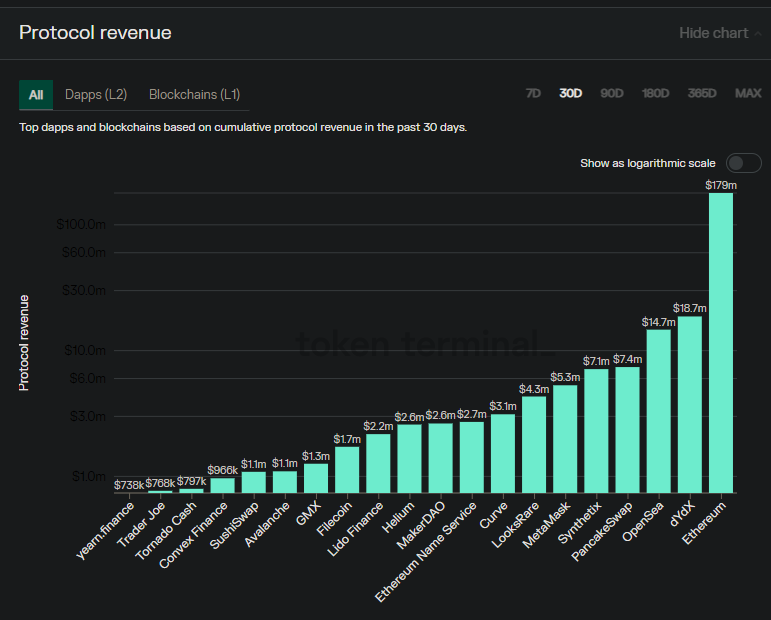Click the SushiSwap bar
Screen dimensions: 771x620
click(x=254, y=482)
